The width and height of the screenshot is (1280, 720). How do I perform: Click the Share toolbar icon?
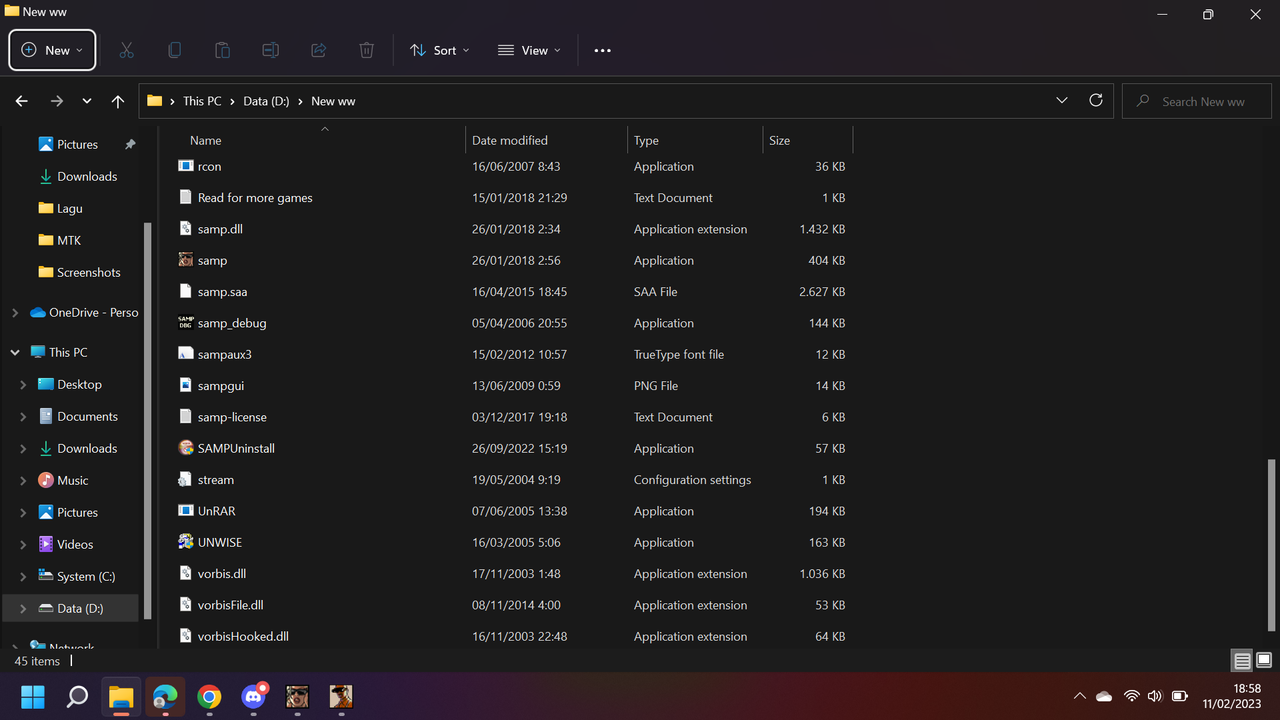coord(318,50)
